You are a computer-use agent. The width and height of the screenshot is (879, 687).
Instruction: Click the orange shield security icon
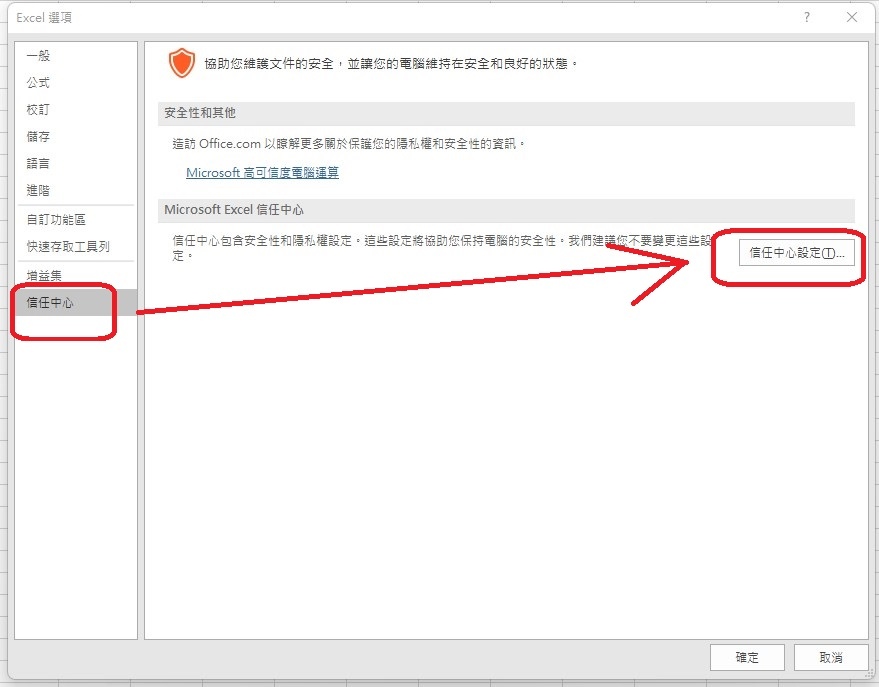pos(182,63)
